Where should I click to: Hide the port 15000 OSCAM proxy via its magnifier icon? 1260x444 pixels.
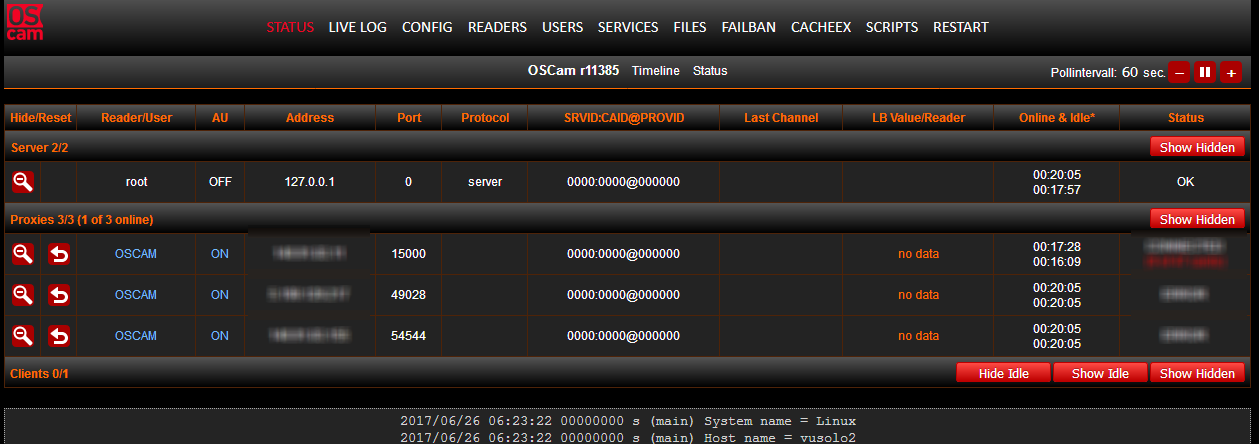[22, 254]
